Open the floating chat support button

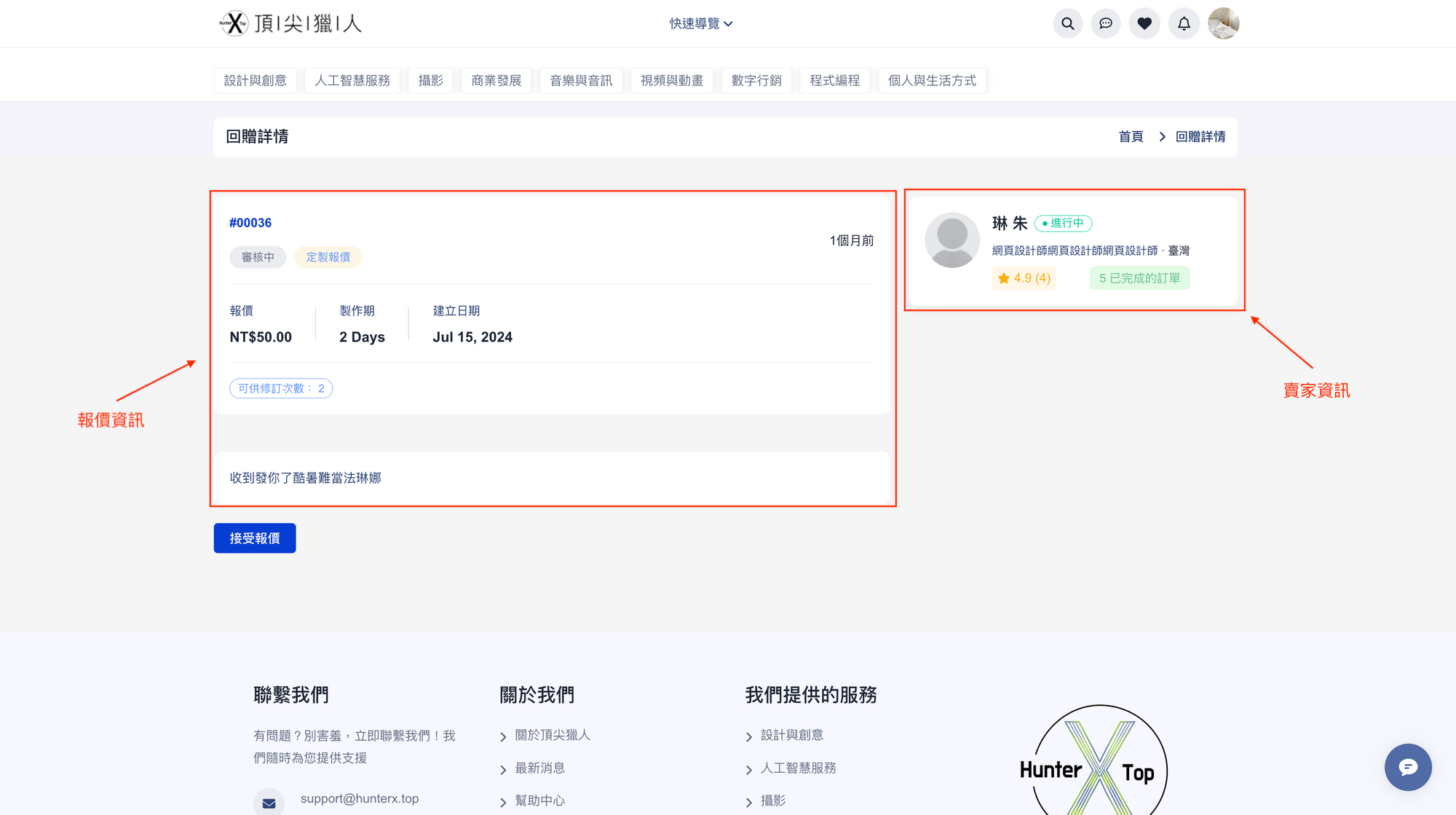click(1407, 767)
